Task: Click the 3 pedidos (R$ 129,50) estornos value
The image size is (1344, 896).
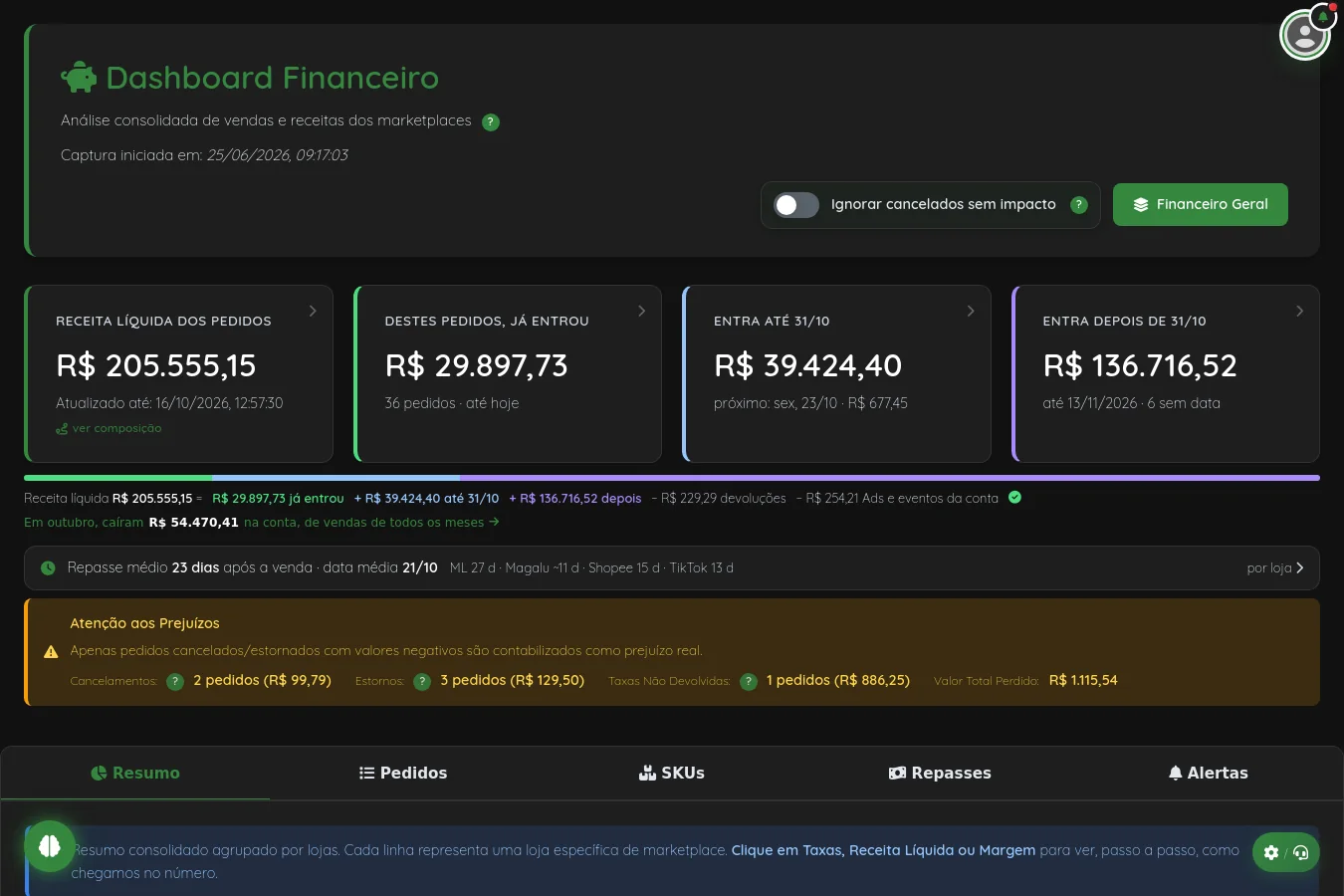Action: click(x=512, y=681)
